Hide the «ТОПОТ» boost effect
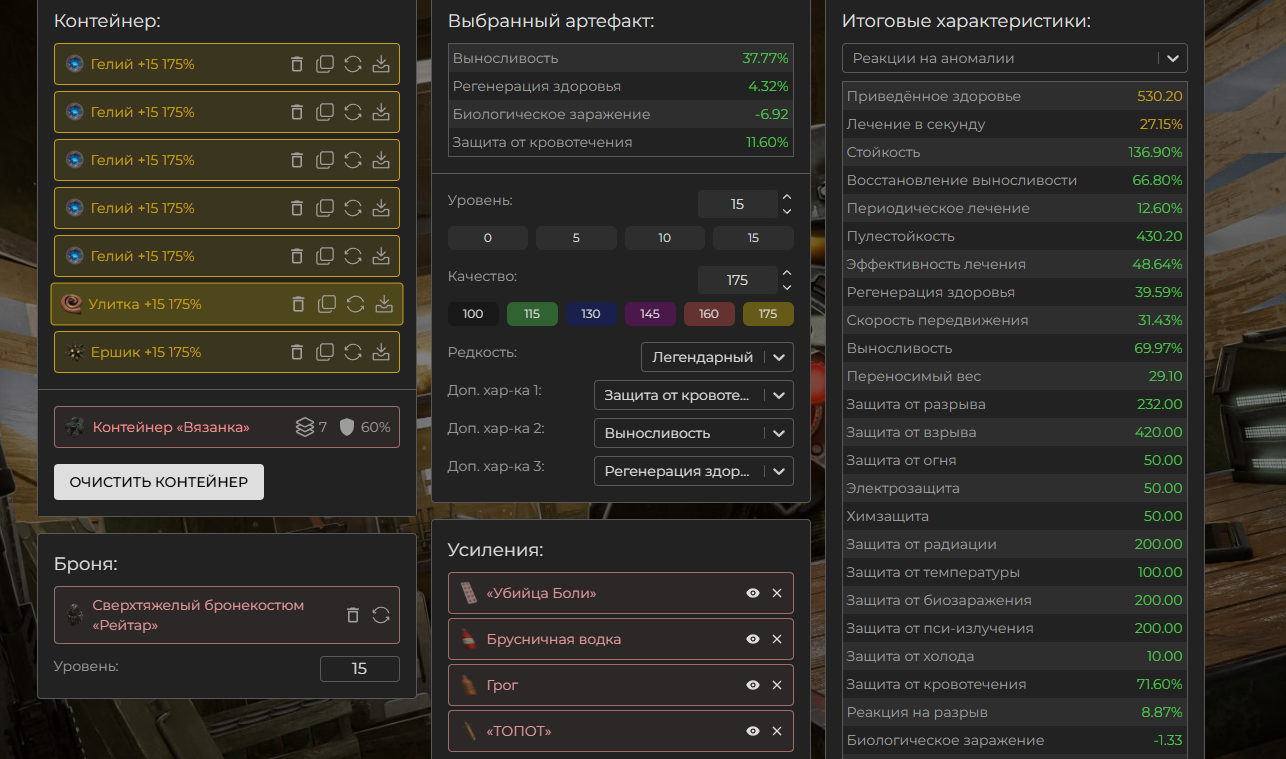 753,731
